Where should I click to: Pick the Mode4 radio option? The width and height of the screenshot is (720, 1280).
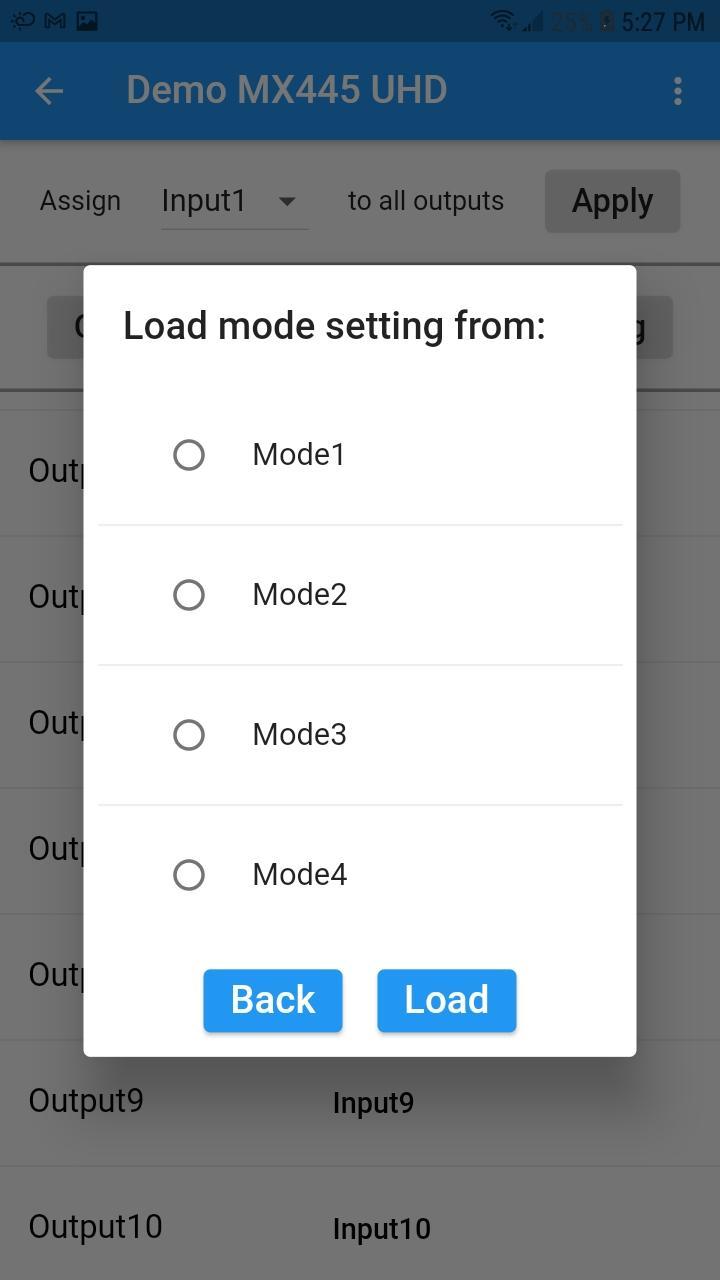pos(189,875)
